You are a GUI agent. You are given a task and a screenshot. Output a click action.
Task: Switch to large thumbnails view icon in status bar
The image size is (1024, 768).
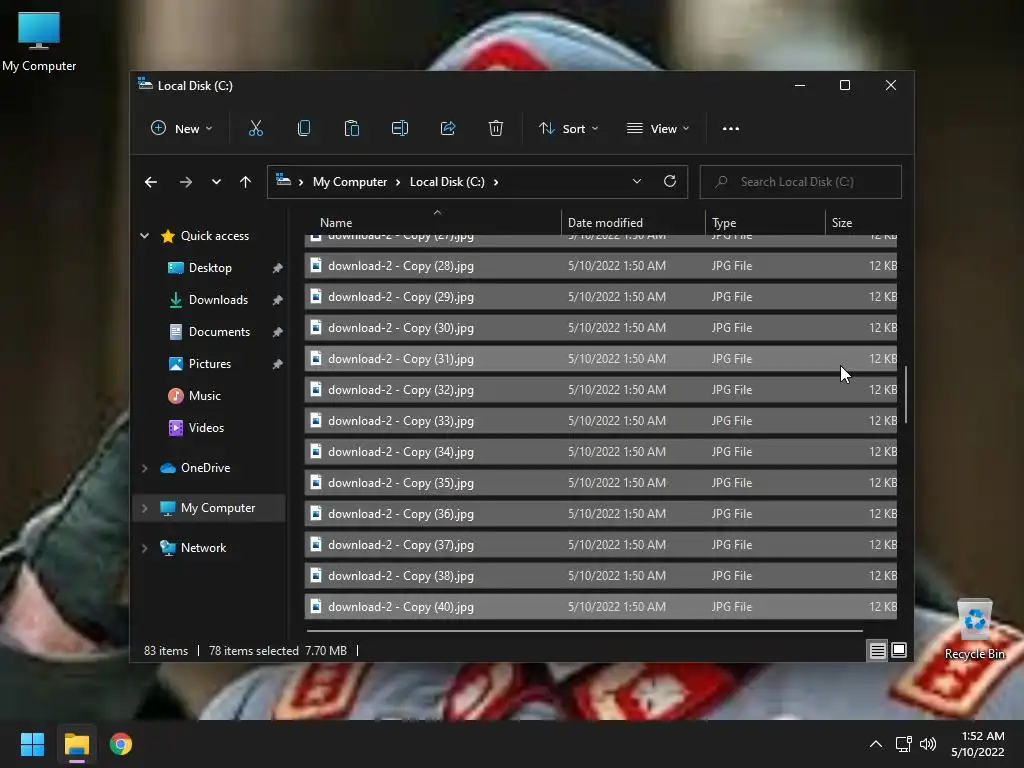[899, 650]
